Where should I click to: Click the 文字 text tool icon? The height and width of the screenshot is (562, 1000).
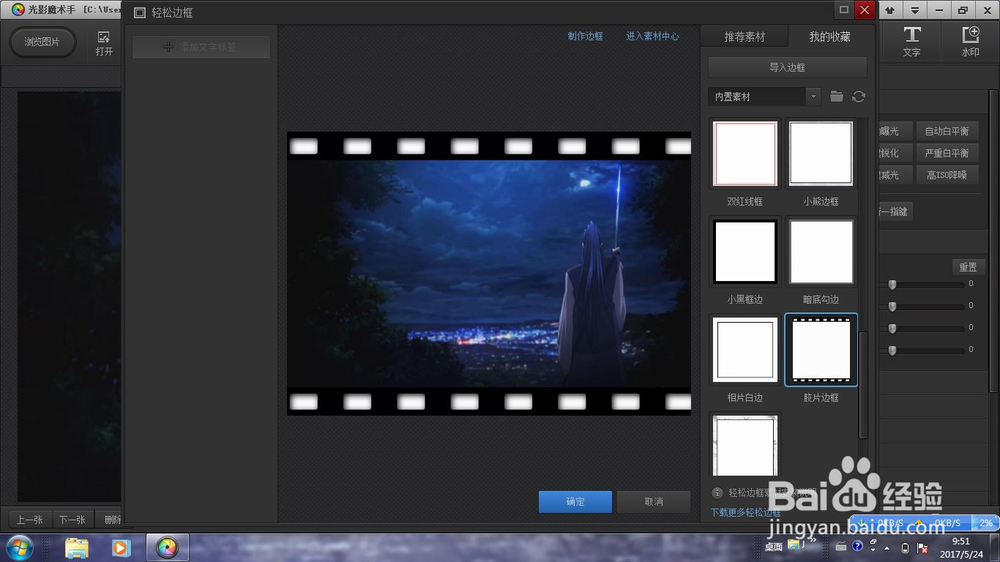(x=912, y=41)
